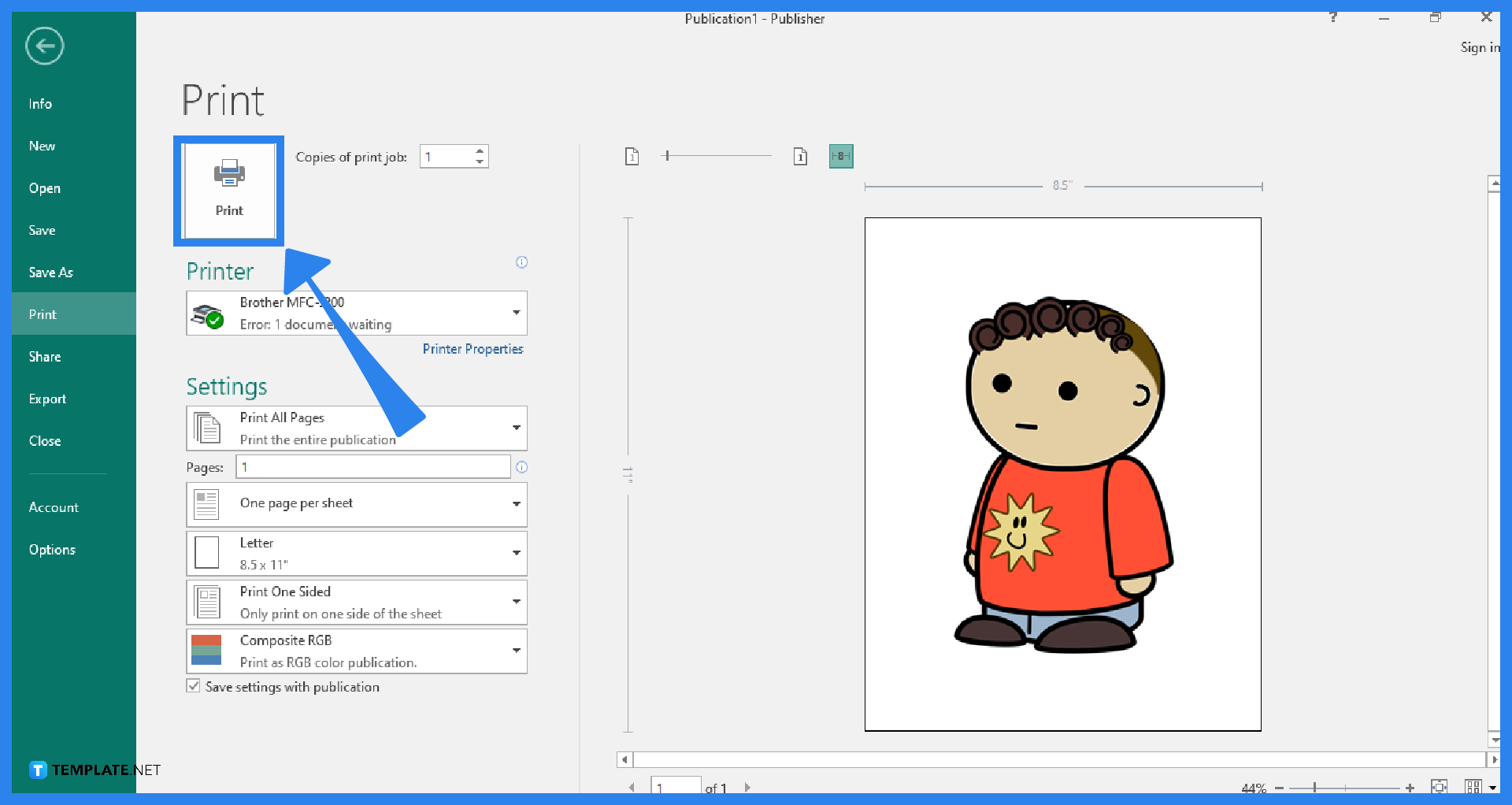Click the printer icon beside Brother MFC
Image resolution: width=1512 pixels, height=805 pixels.
[207, 313]
